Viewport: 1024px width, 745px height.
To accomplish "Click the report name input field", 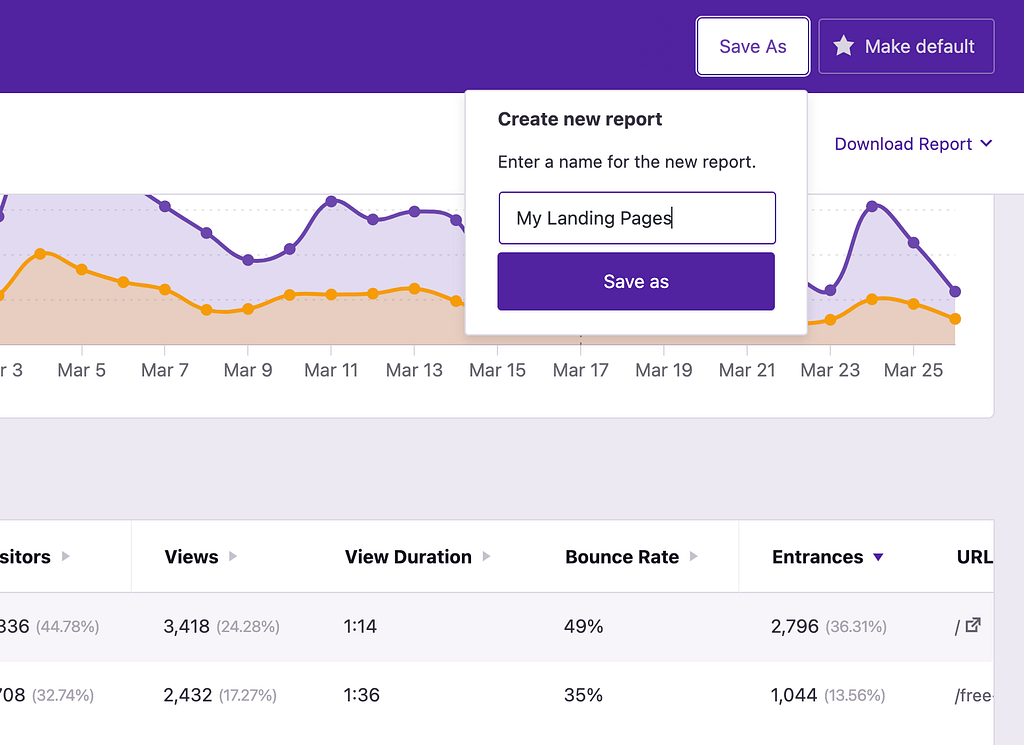I will [x=636, y=218].
